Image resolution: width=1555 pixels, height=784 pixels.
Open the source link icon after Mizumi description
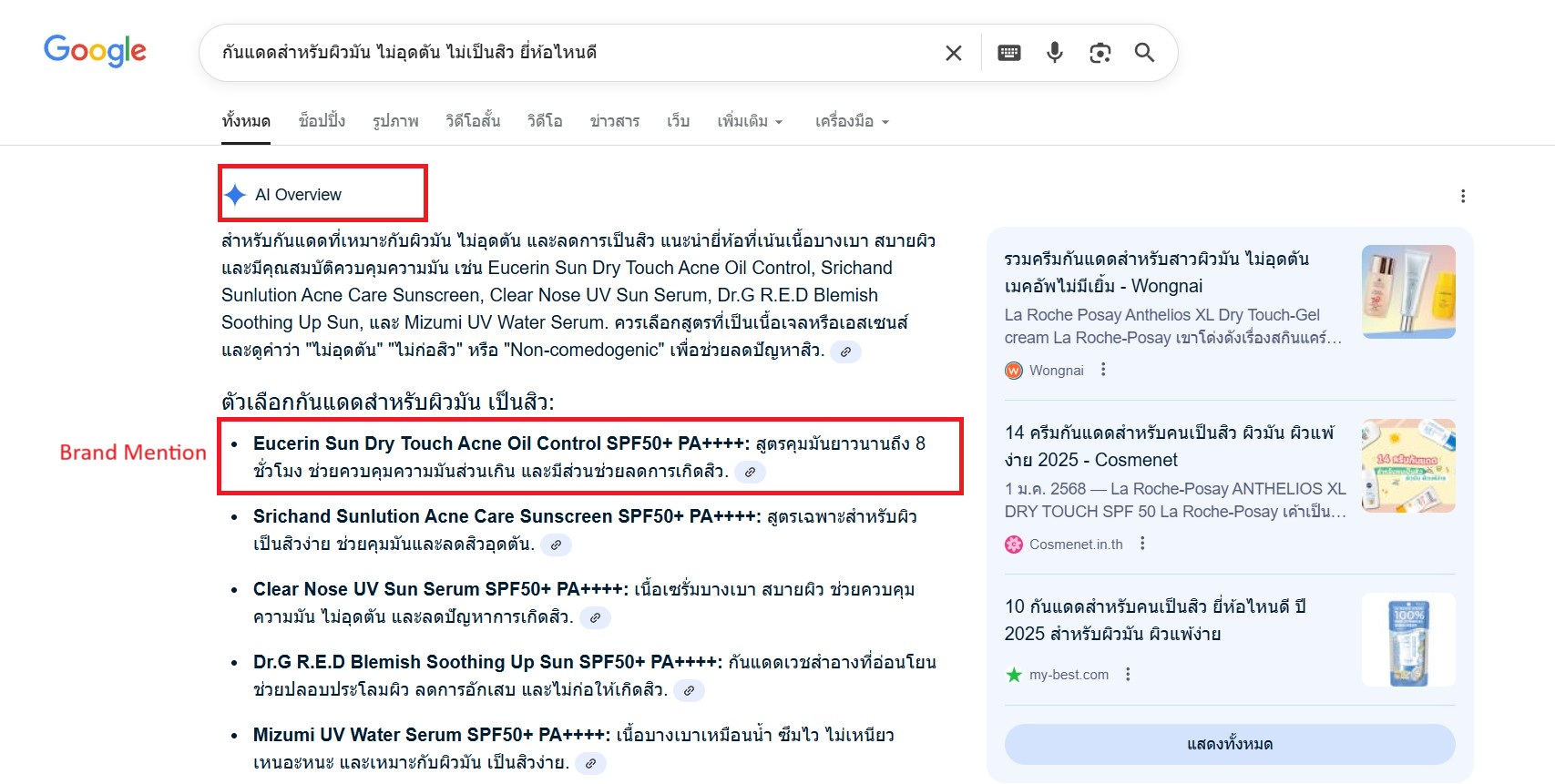pyautogui.click(x=590, y=763)
